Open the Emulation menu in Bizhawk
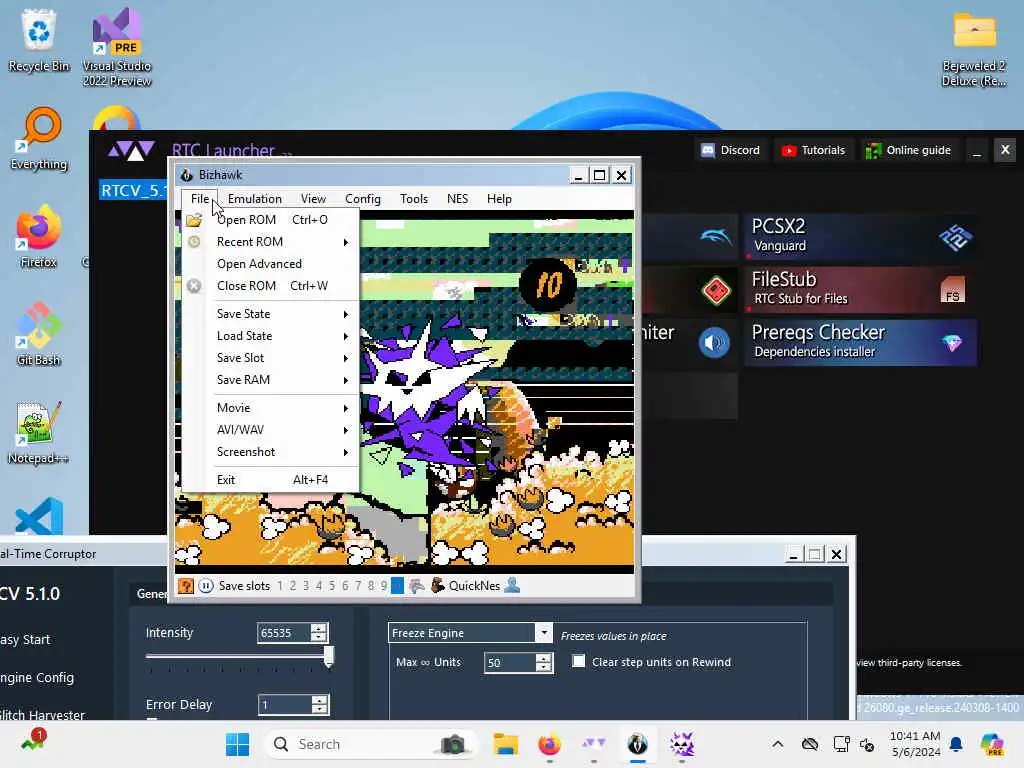Image resolution: width=1024 pixels, height=768 pixels. tap(255, 199)
